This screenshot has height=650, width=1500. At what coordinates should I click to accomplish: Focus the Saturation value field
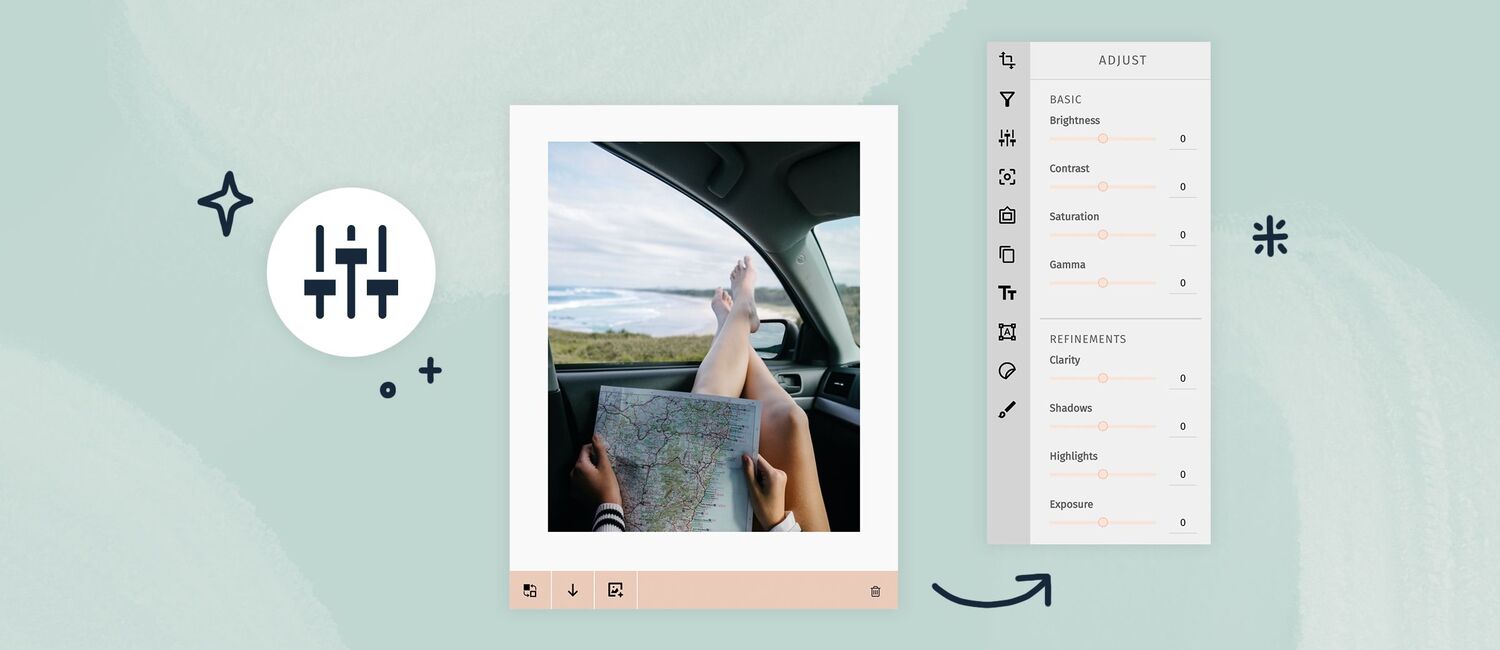pyautogui.click(x=1183, y=235)
